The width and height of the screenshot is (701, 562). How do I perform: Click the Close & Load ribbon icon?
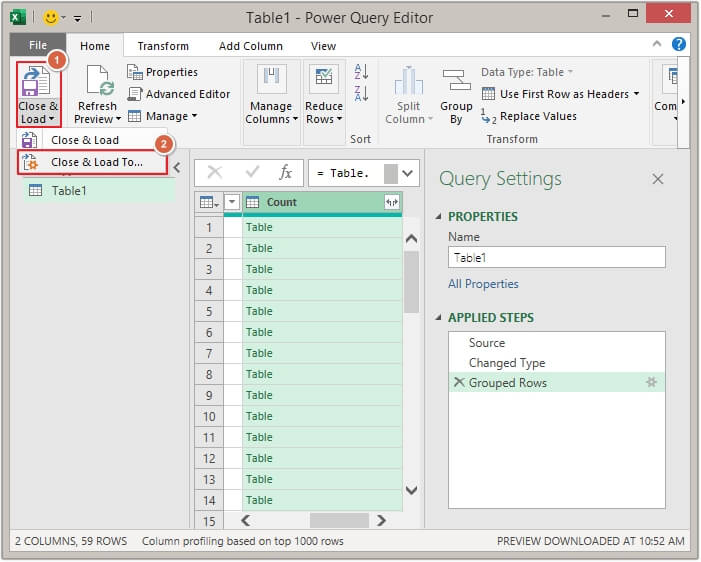click(x=38, y=82)
